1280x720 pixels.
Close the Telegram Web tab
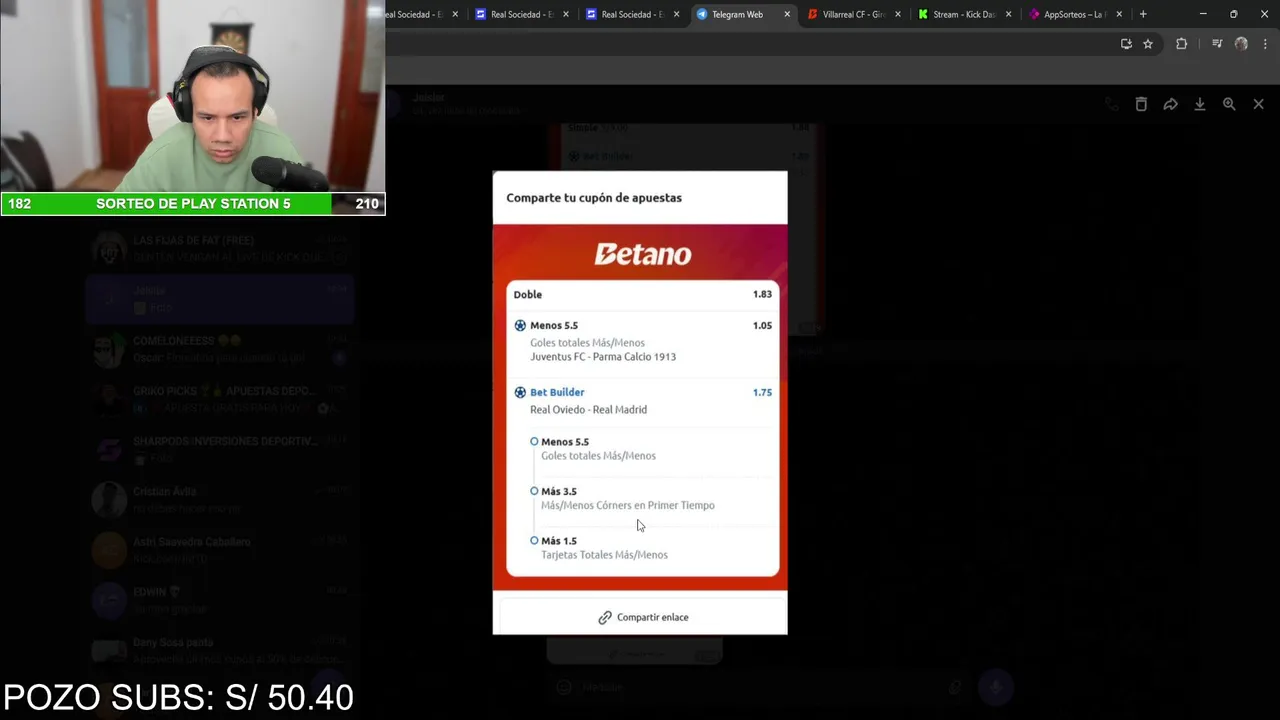787,14
